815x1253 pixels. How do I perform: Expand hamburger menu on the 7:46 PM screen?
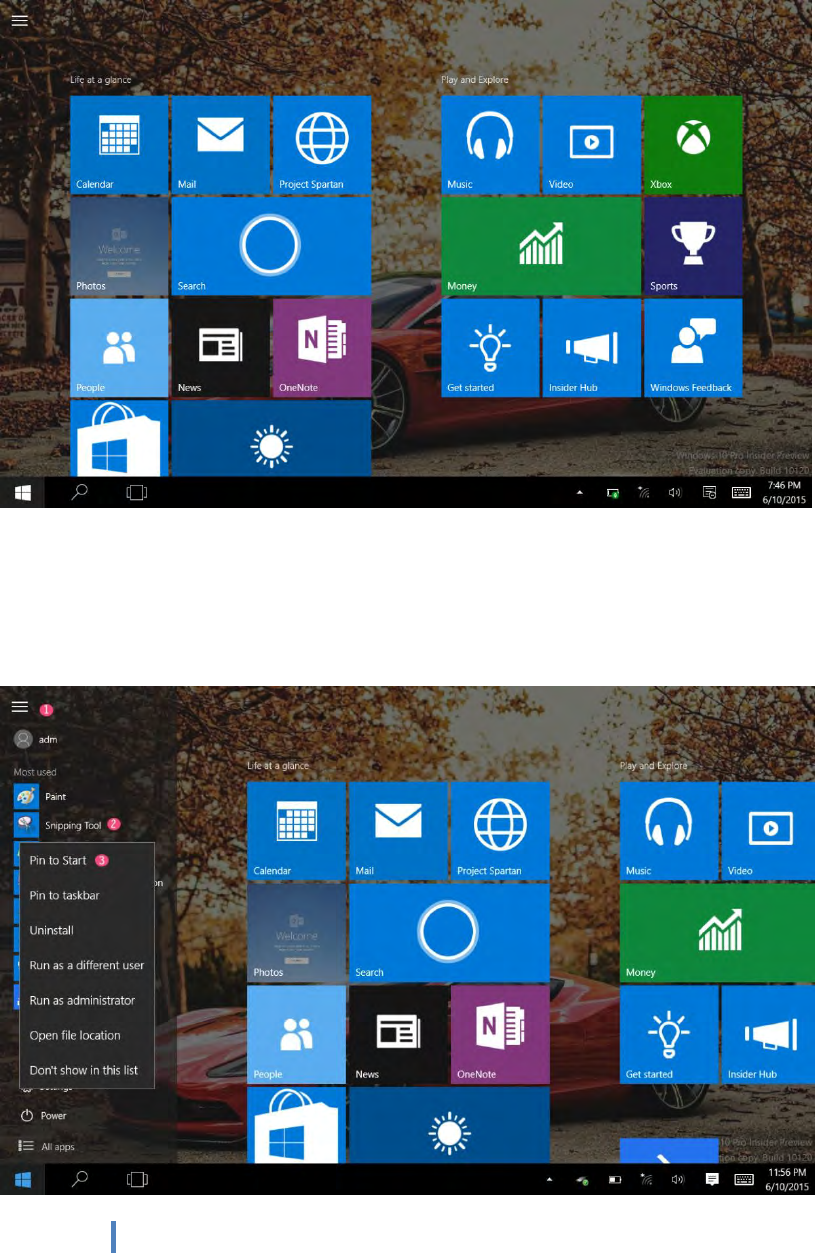[x=19, y=20]
